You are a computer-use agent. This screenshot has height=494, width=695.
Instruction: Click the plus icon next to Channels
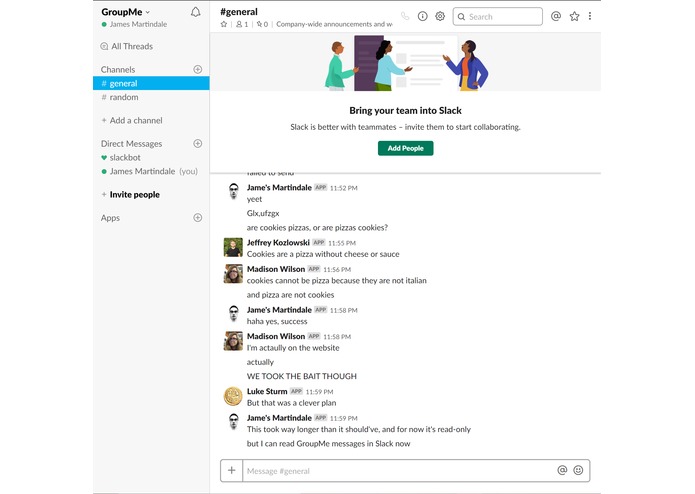(198, 69)
